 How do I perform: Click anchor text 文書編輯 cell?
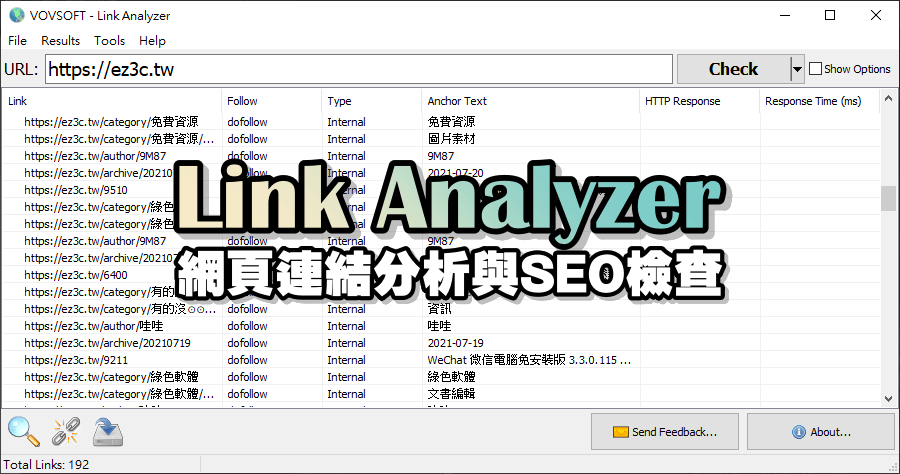(452, 394)
